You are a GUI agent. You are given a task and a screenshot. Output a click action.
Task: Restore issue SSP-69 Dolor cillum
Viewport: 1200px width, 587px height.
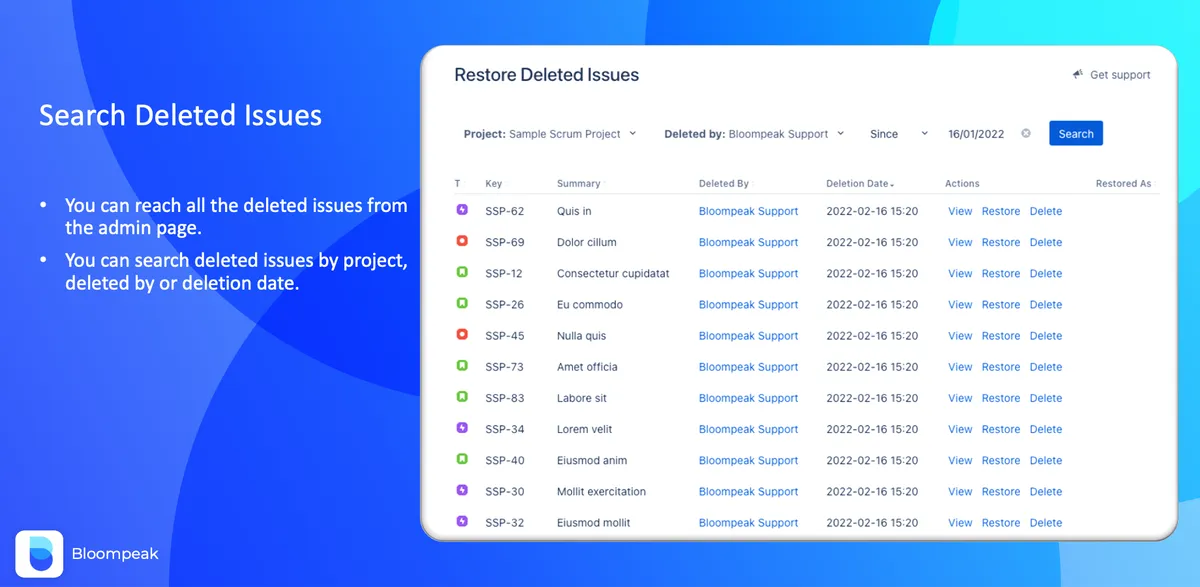pos(1001,242)
